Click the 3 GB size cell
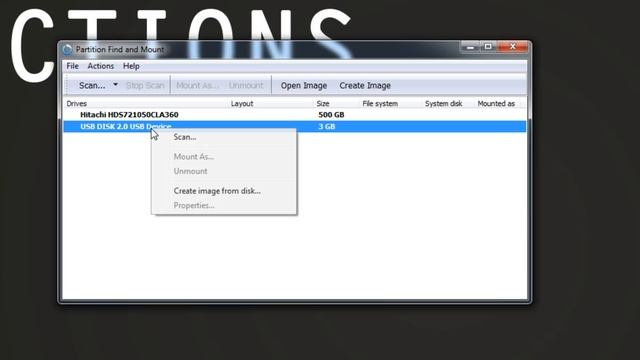This screenshot has height=360, width=640. point(327,127)
